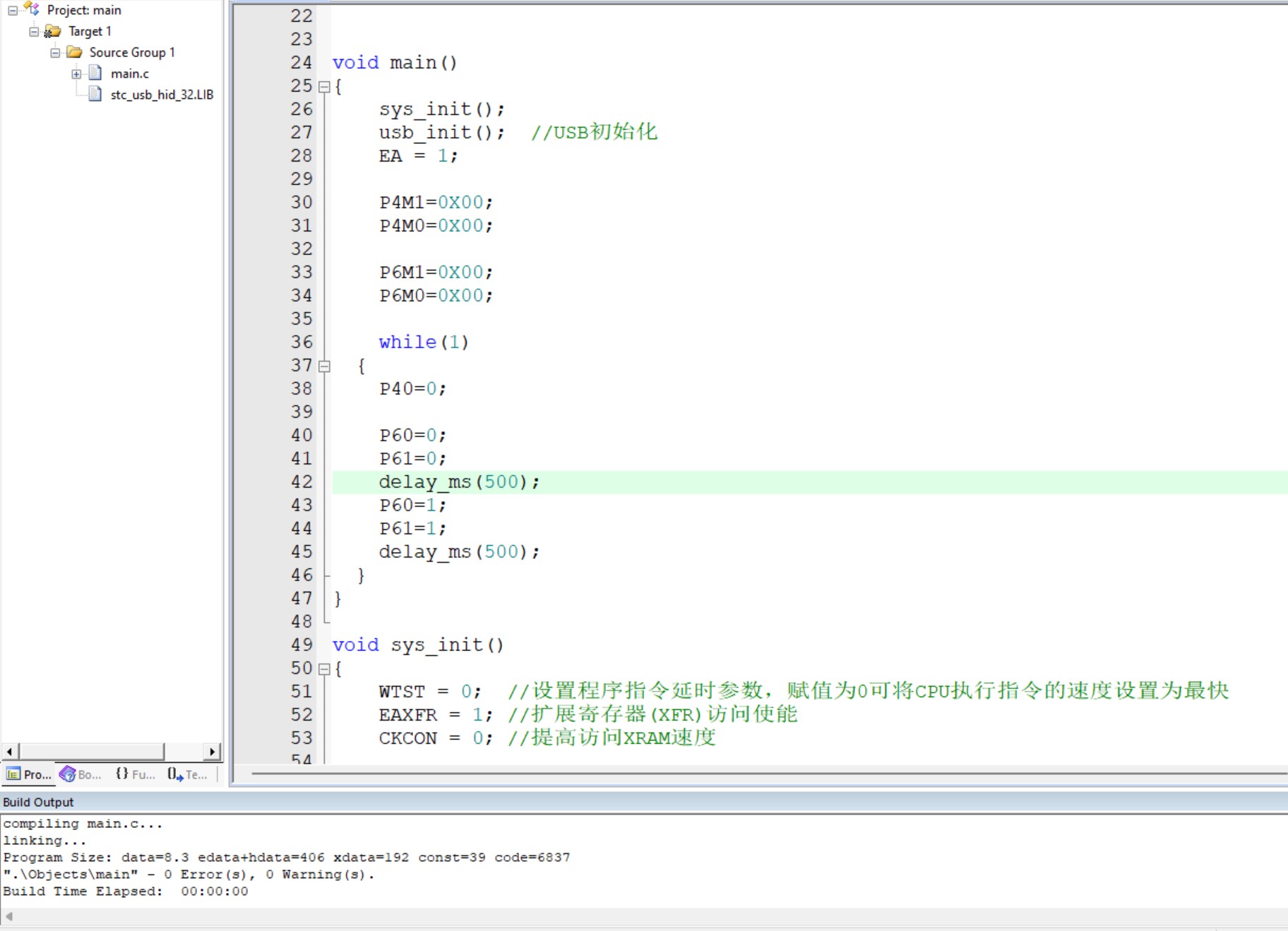Click the Target 1 folder icon
1288x931 pixels.
coord(52,31)
